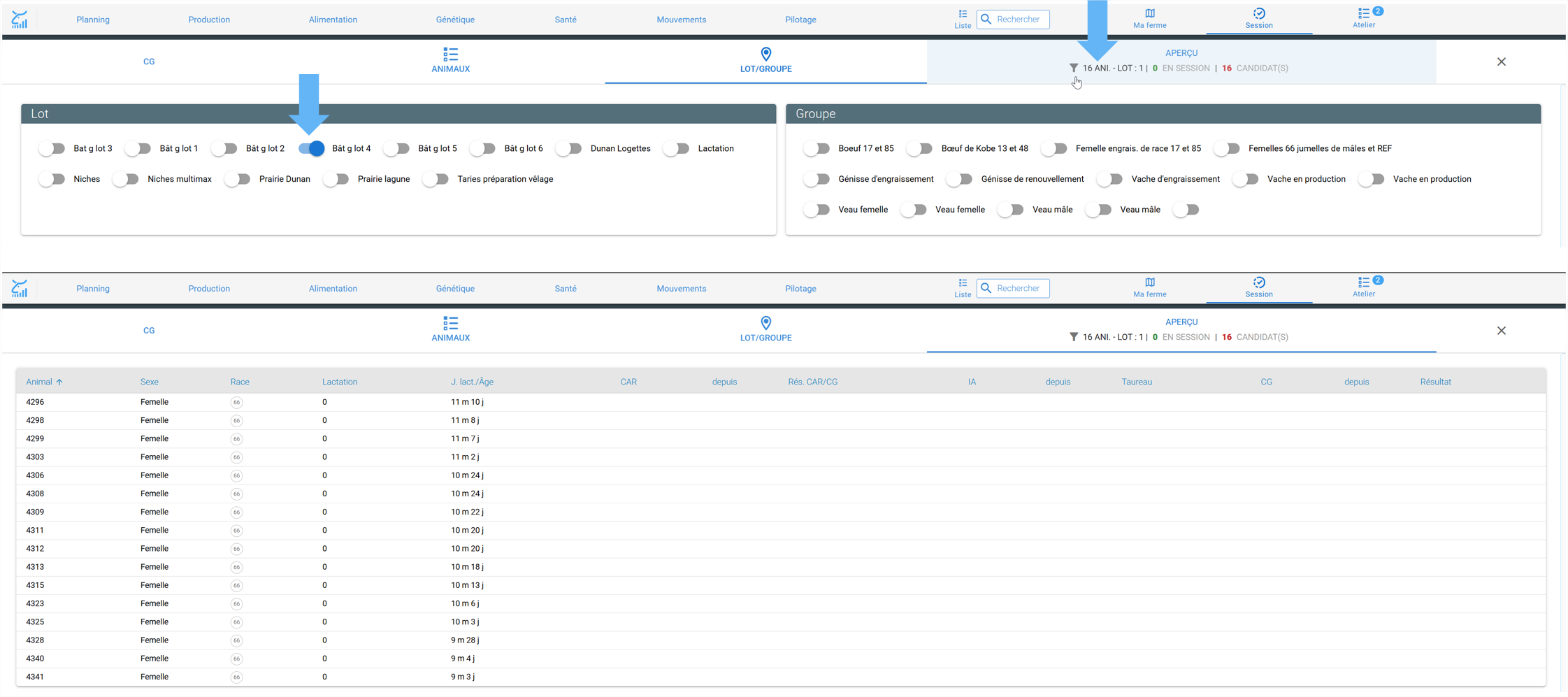Click race 66 badge for animal 4296
Image resolution: width=1568 pixels, height=697 pixels.
(x=237, y=403)
